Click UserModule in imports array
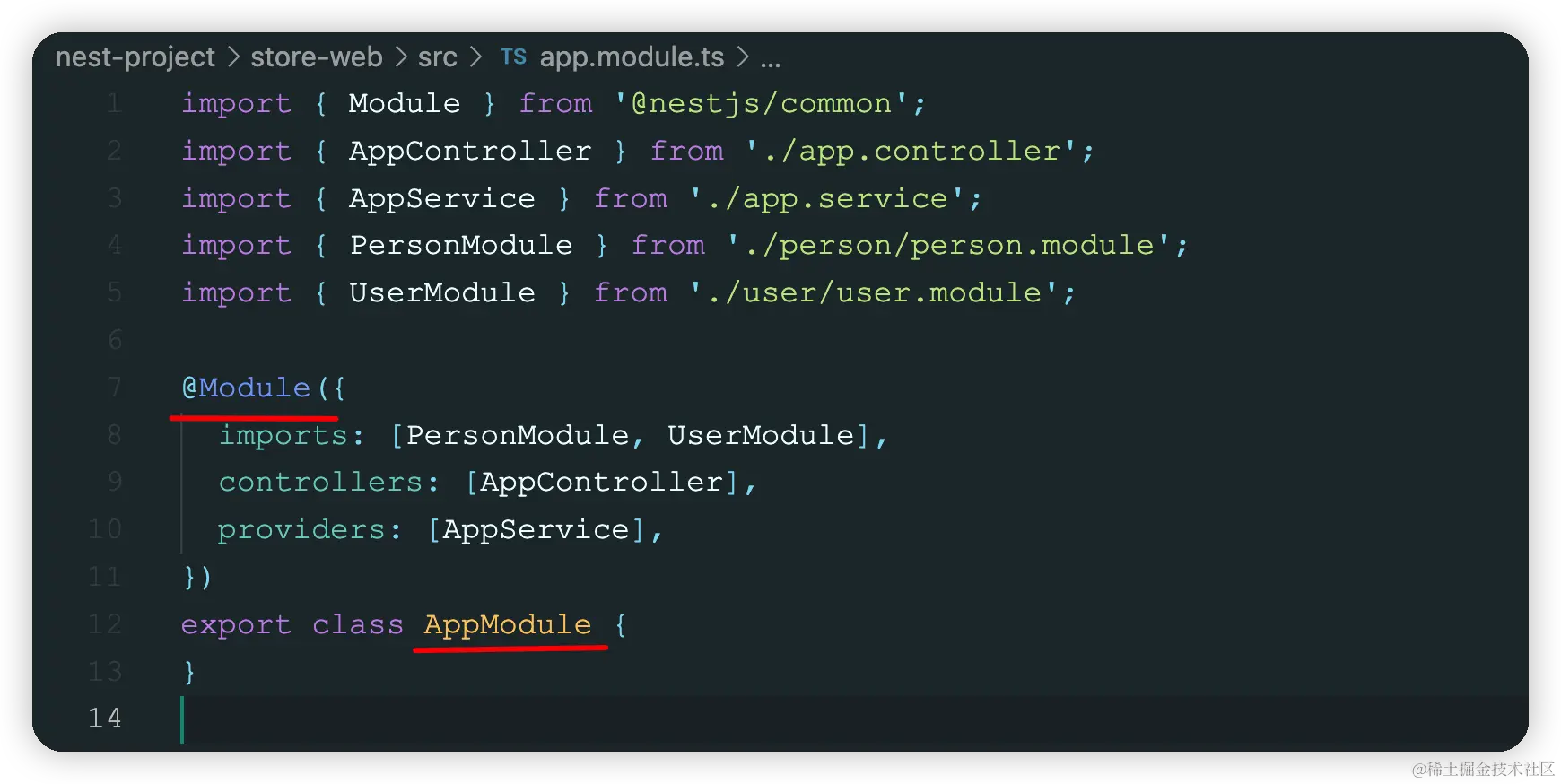The image size is (1561, 784). tap(761, 435)
